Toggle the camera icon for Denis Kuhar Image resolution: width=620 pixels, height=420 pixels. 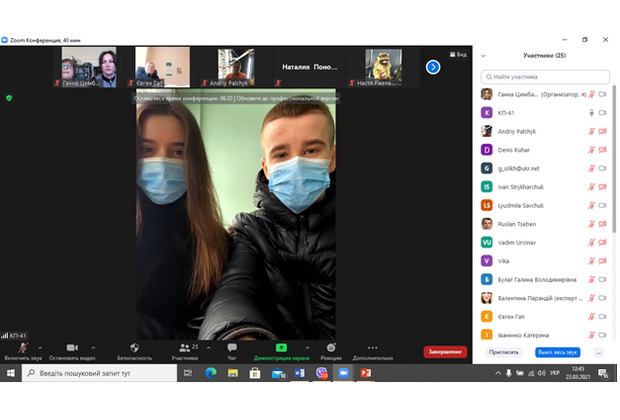(x=603, y=149)
